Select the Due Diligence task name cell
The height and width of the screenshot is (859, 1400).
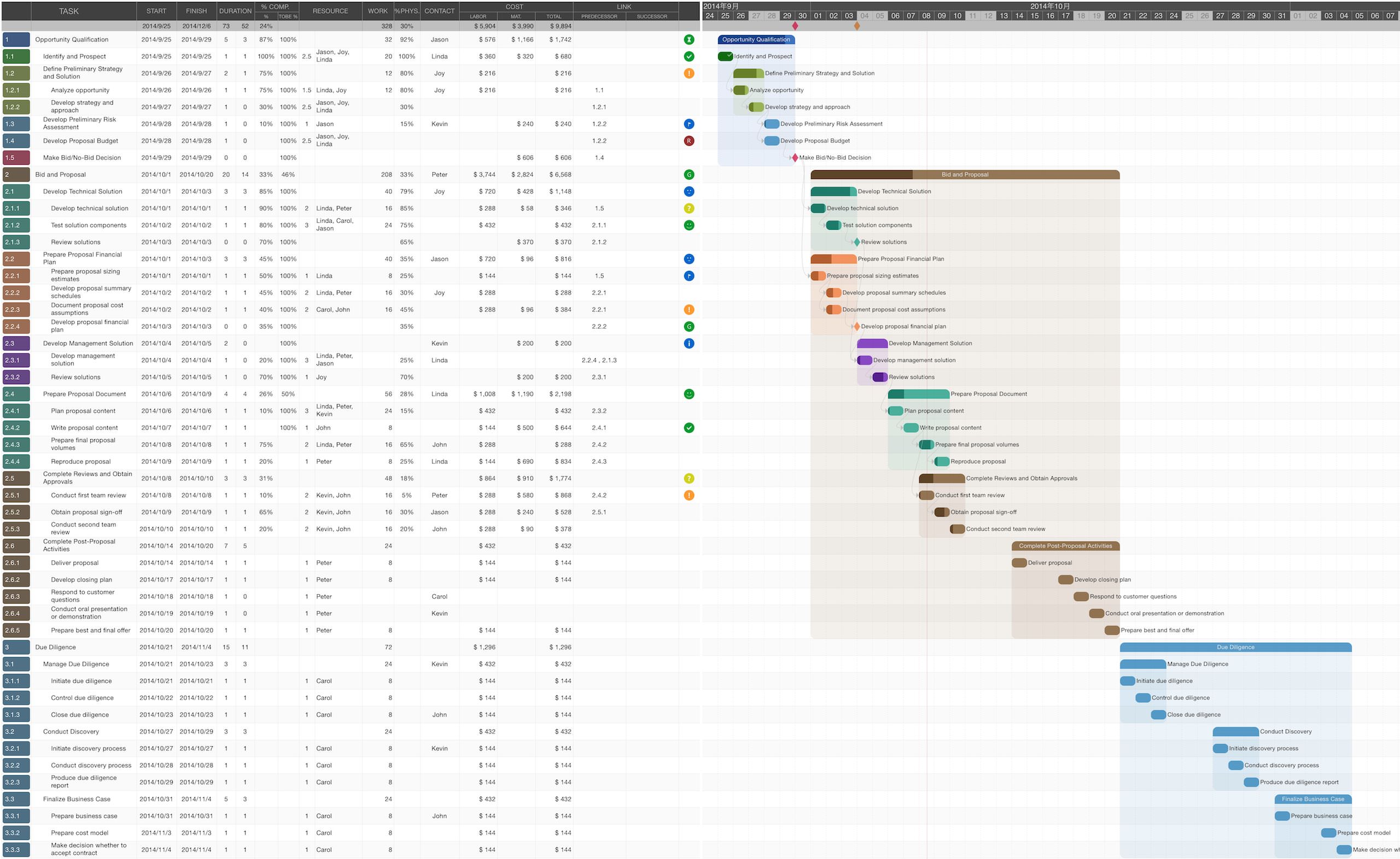click(x=56, y=647)
